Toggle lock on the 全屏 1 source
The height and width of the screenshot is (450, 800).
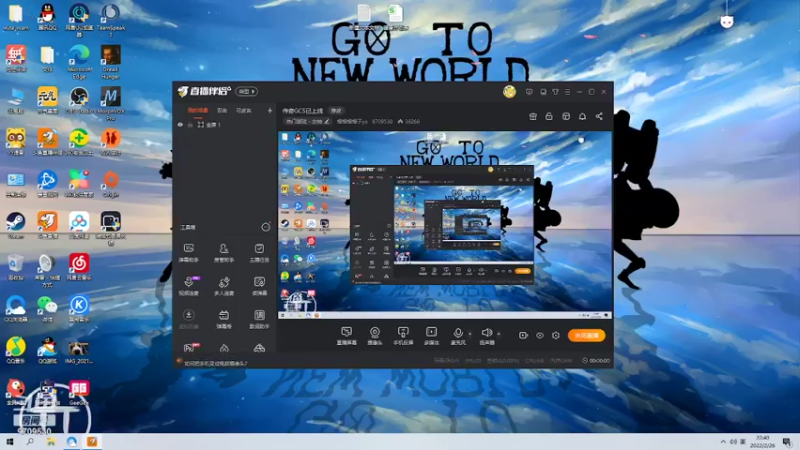tap(190, 124)
